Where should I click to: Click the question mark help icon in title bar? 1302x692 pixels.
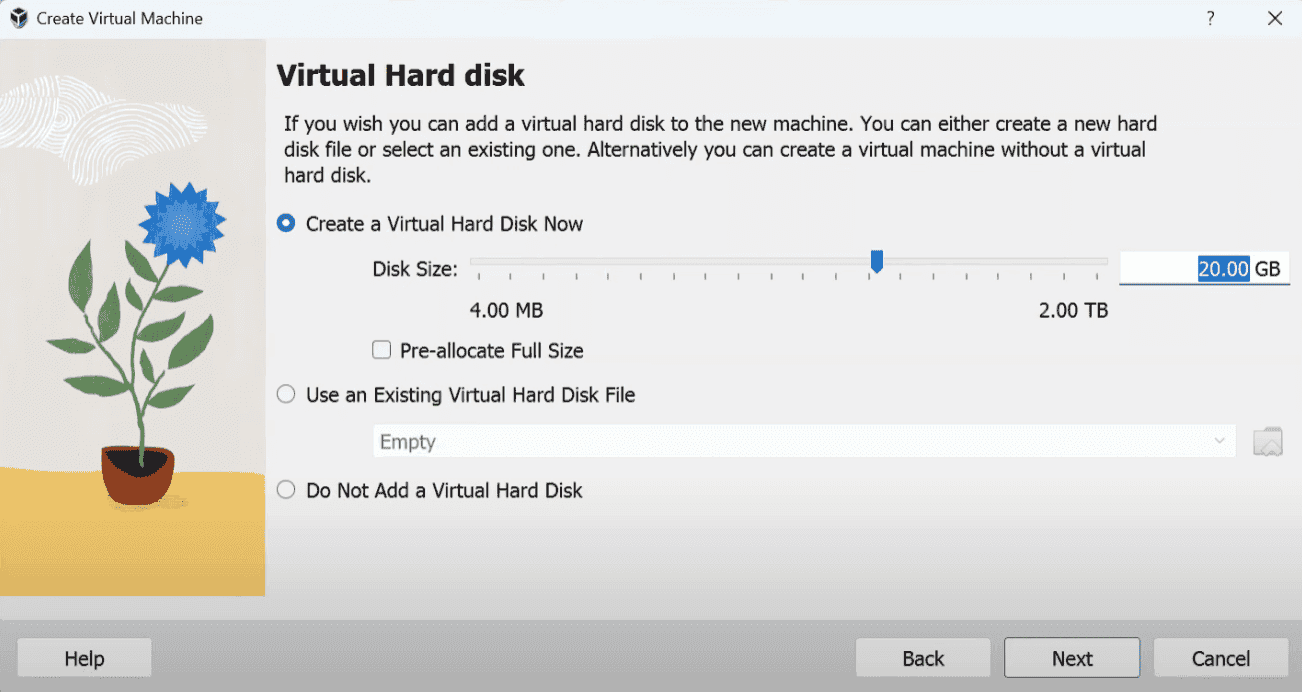(x=1210, y=18)
